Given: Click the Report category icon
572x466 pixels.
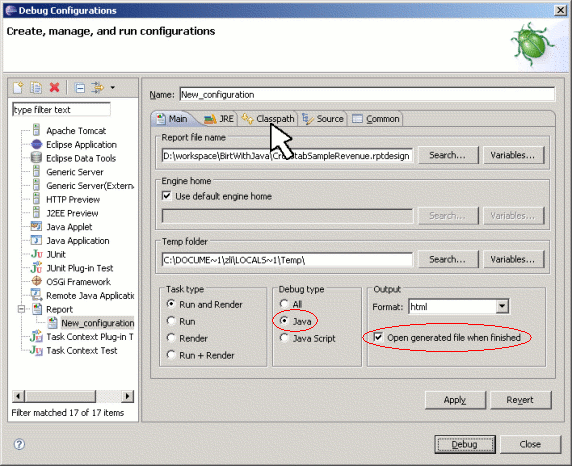Looking at the screenshot, I should 37,309.
